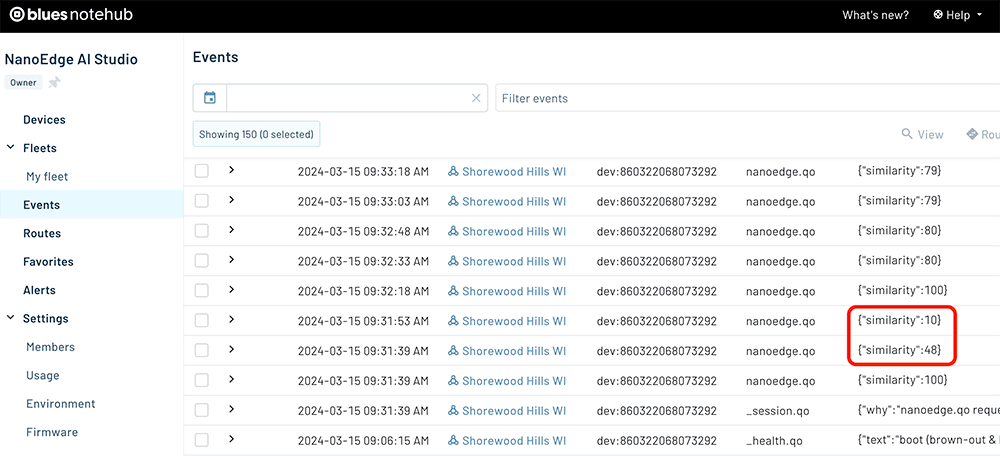Screen dimensions: 1000x456
Task: Open Members under Settings
Action: click(50, 347)
